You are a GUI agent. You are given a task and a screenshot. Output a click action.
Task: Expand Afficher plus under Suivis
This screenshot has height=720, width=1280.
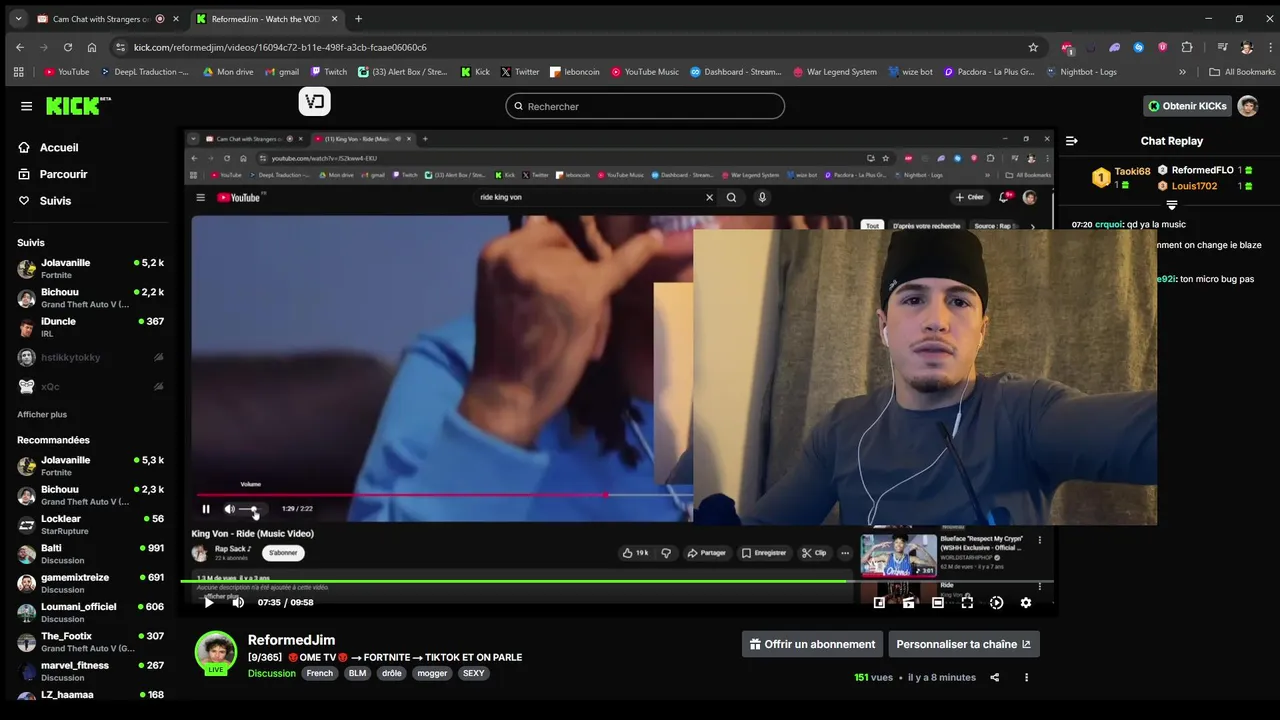42,414
